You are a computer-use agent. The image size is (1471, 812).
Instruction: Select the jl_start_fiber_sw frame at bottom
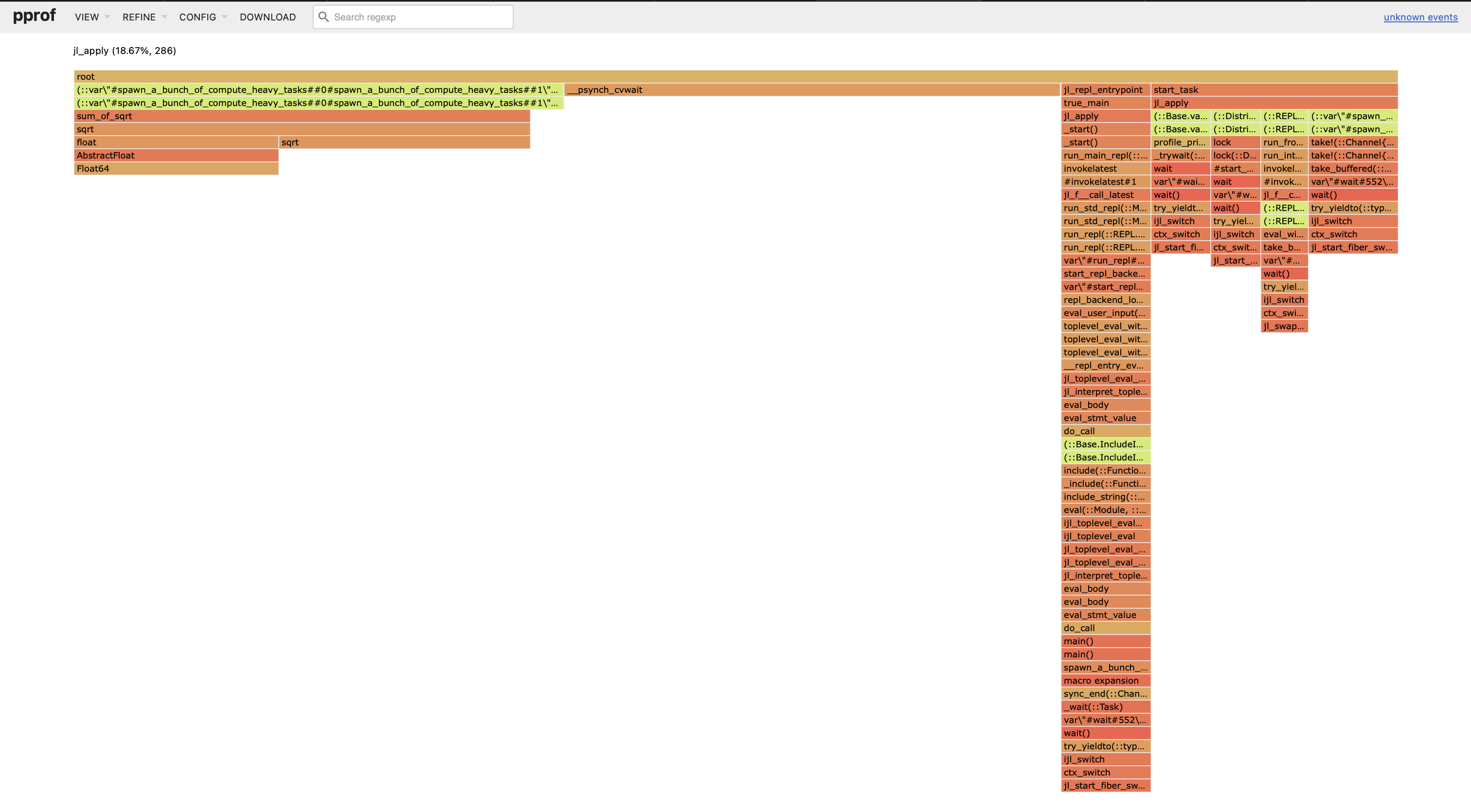point(1105,786)
